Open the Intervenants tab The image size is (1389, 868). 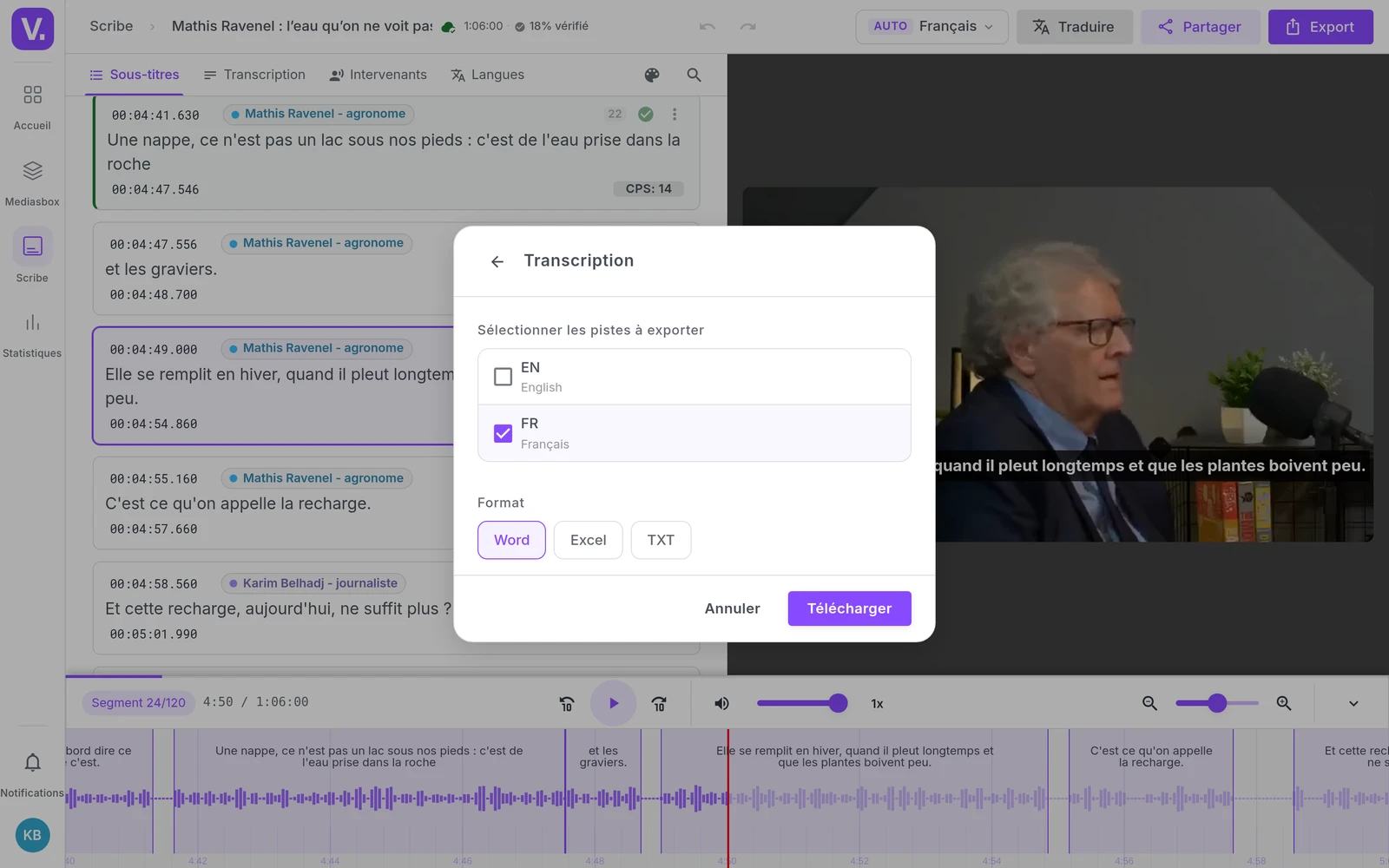pyautogui.click(x=379, y=75)
